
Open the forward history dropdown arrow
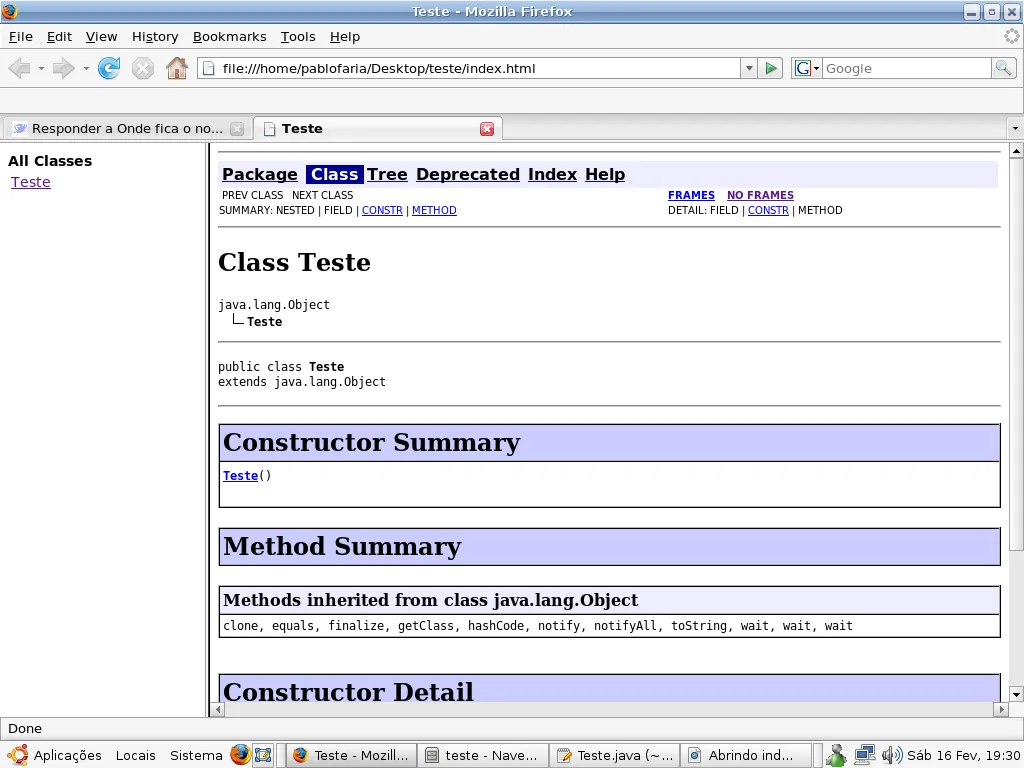(x=86, y=68)
